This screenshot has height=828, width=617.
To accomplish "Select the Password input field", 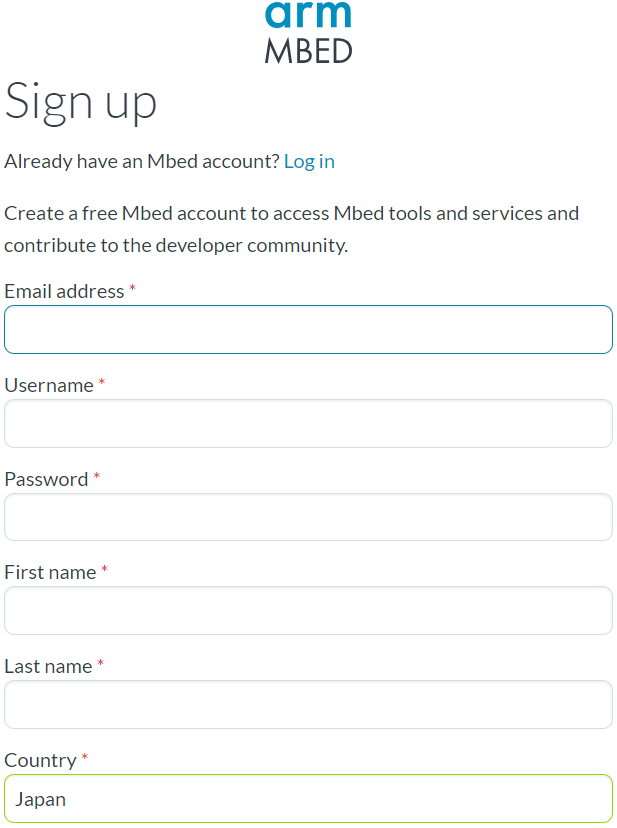I will pos(308,517).
